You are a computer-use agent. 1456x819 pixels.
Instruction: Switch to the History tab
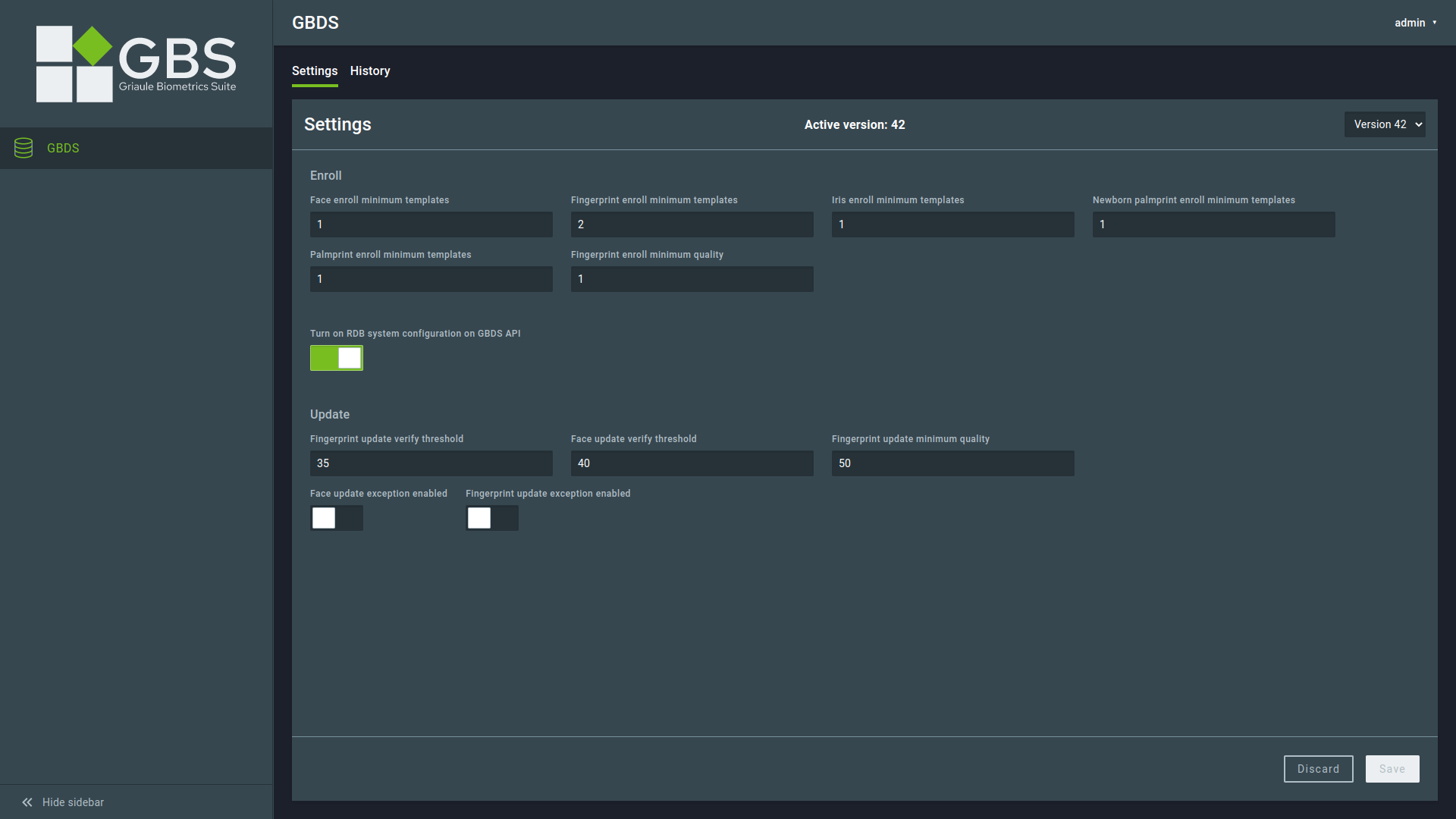click(x=370, y=71)
